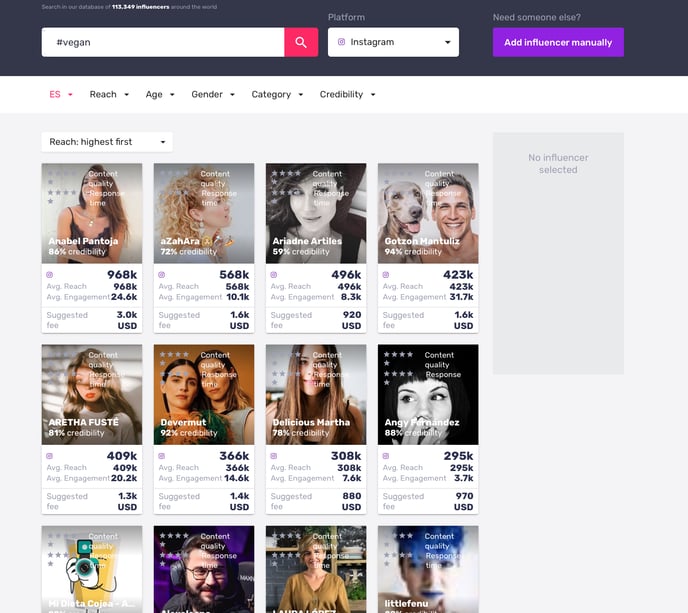688x613 pixels.
Task: Select Gotzon Mantuliz's photo thumbnail
Action: (x=428, y=213)
